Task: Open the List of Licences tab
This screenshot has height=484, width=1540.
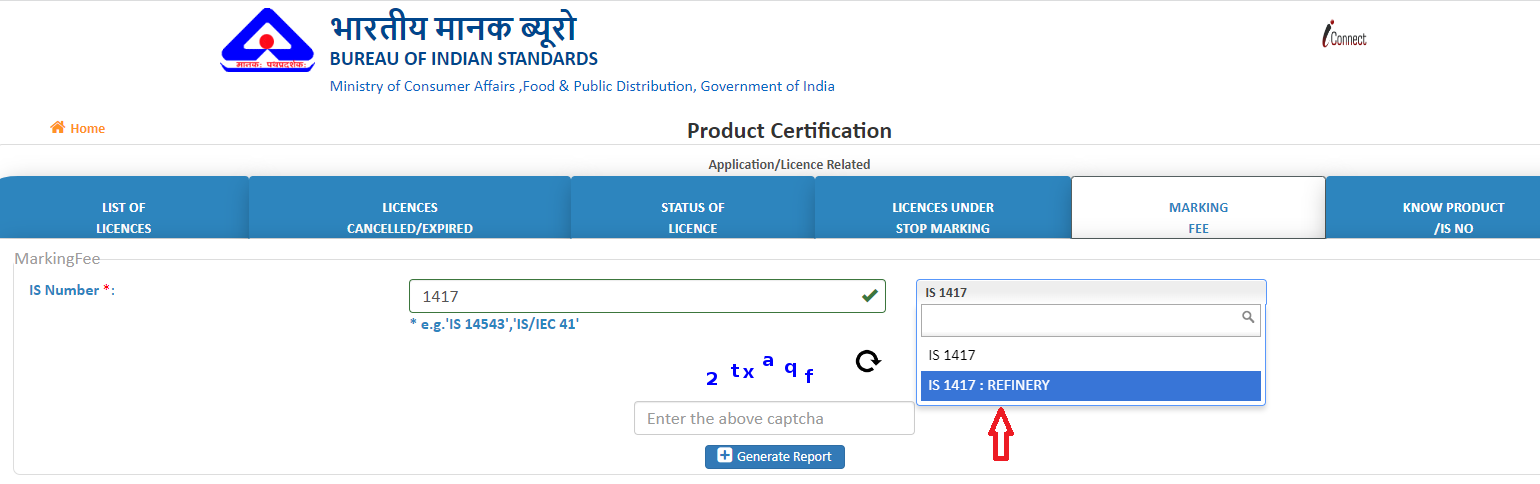Action: pyautogui.click(x=124, y=208)
